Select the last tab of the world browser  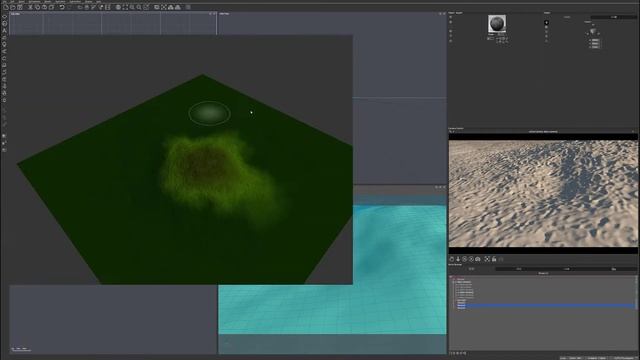(x=613, y=269)
